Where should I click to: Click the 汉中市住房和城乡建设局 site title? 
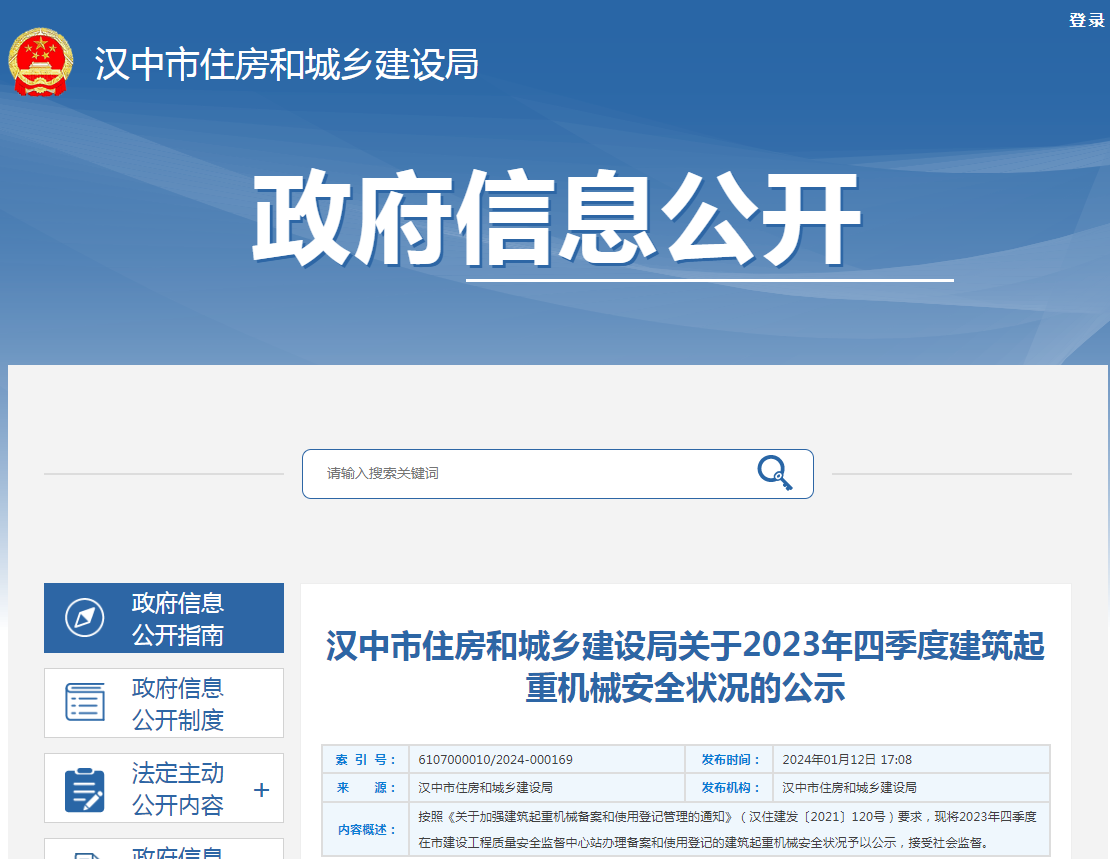(287, 64)
